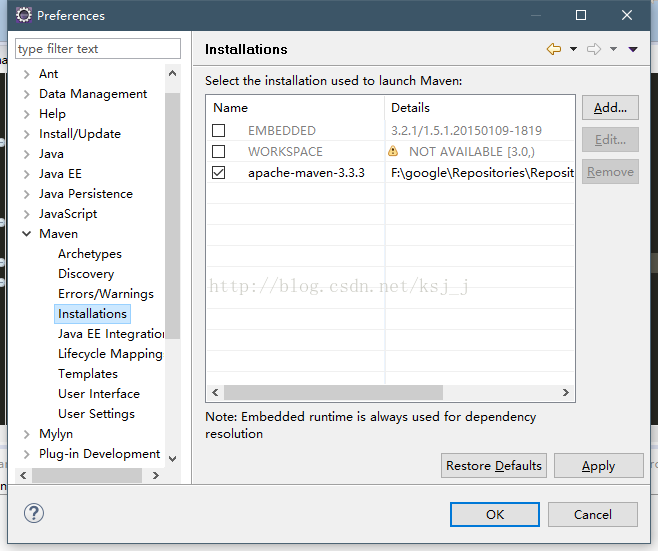Image resolution: width=658 pixels, height=551 pixels.
Task: Click Restore Defaults button
Action: (494, 466)
